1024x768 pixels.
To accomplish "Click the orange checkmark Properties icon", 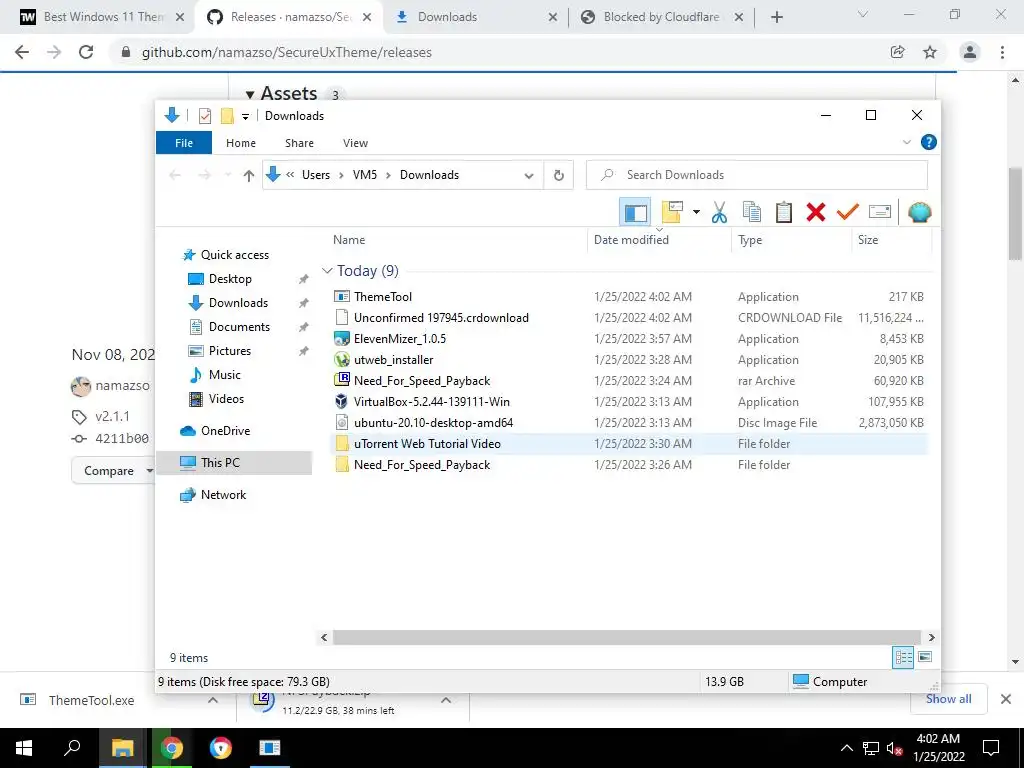I will (x=848, y=212).
